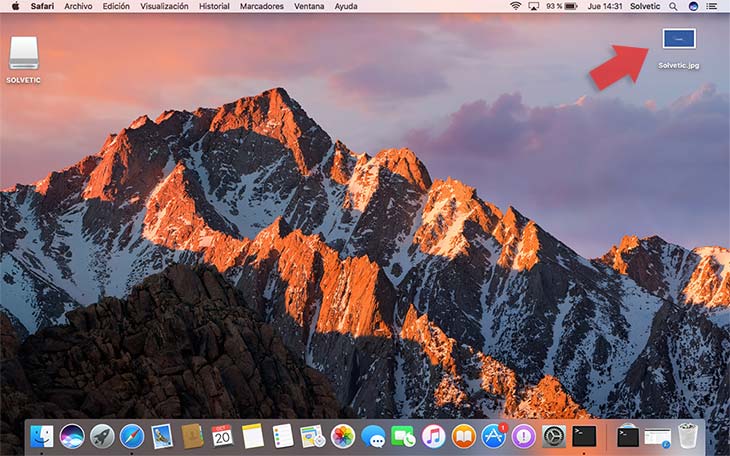This screenshot has width=730, height=456.
Task: Open the AirPlay display menu icon
Action: point(534,6)
